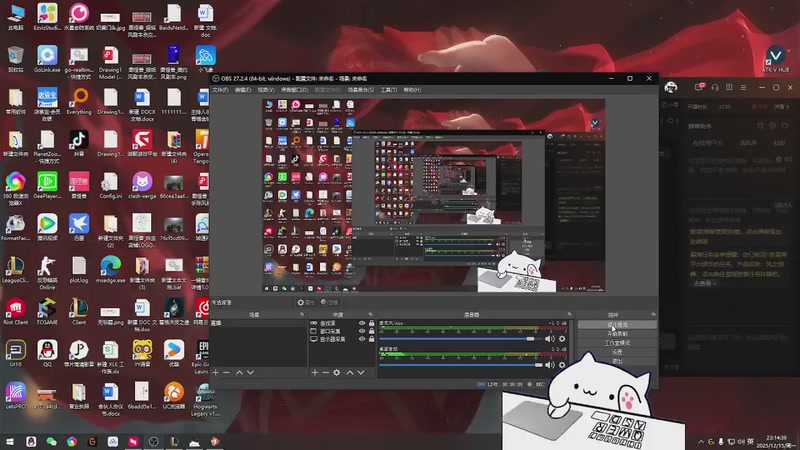The width and height of the screenshot is (800, 450).
Task: Open the hamburger menu in the companion window
Action: click(743, 88)
